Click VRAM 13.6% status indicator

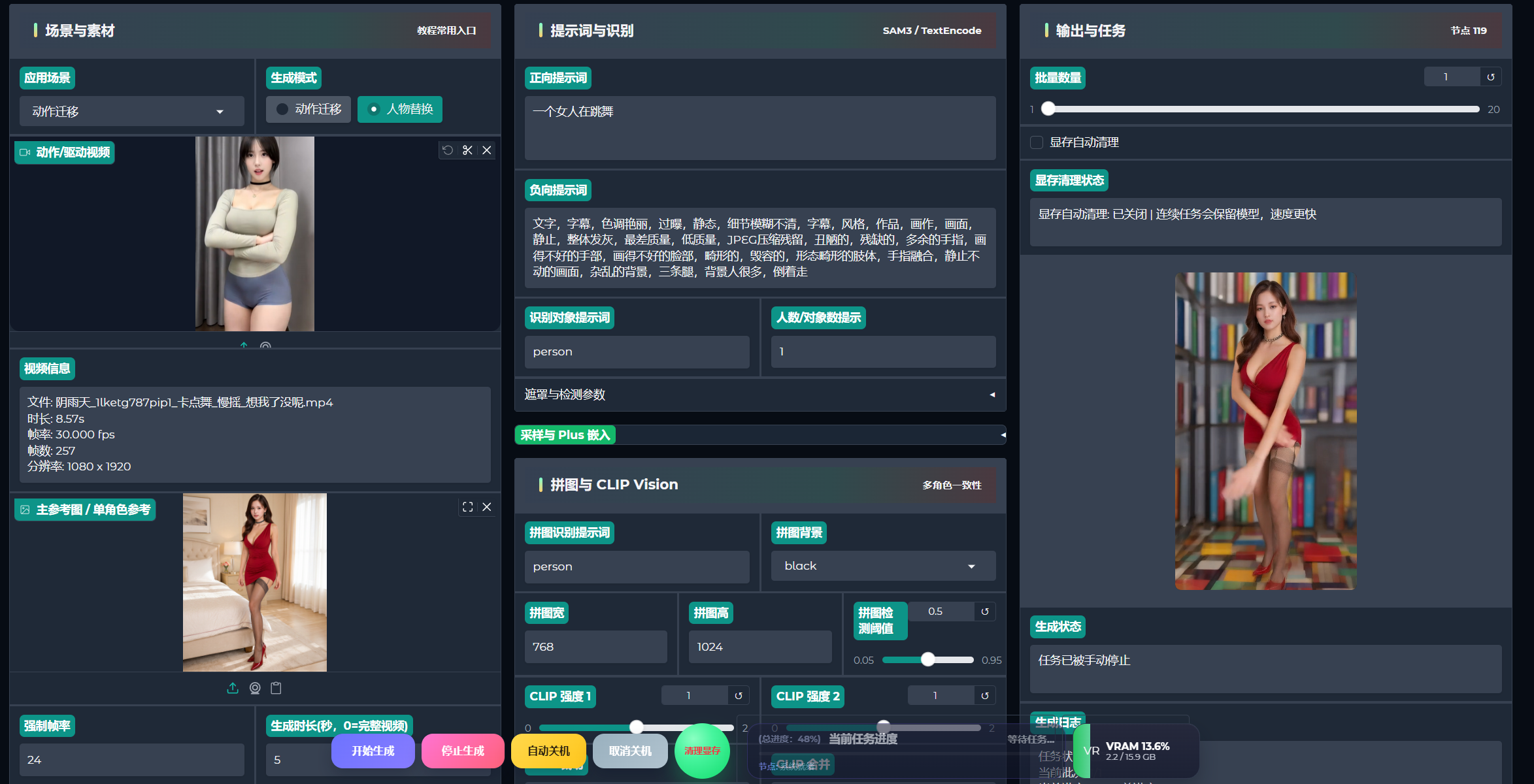pyautogui.click(x=1137, y=751)
